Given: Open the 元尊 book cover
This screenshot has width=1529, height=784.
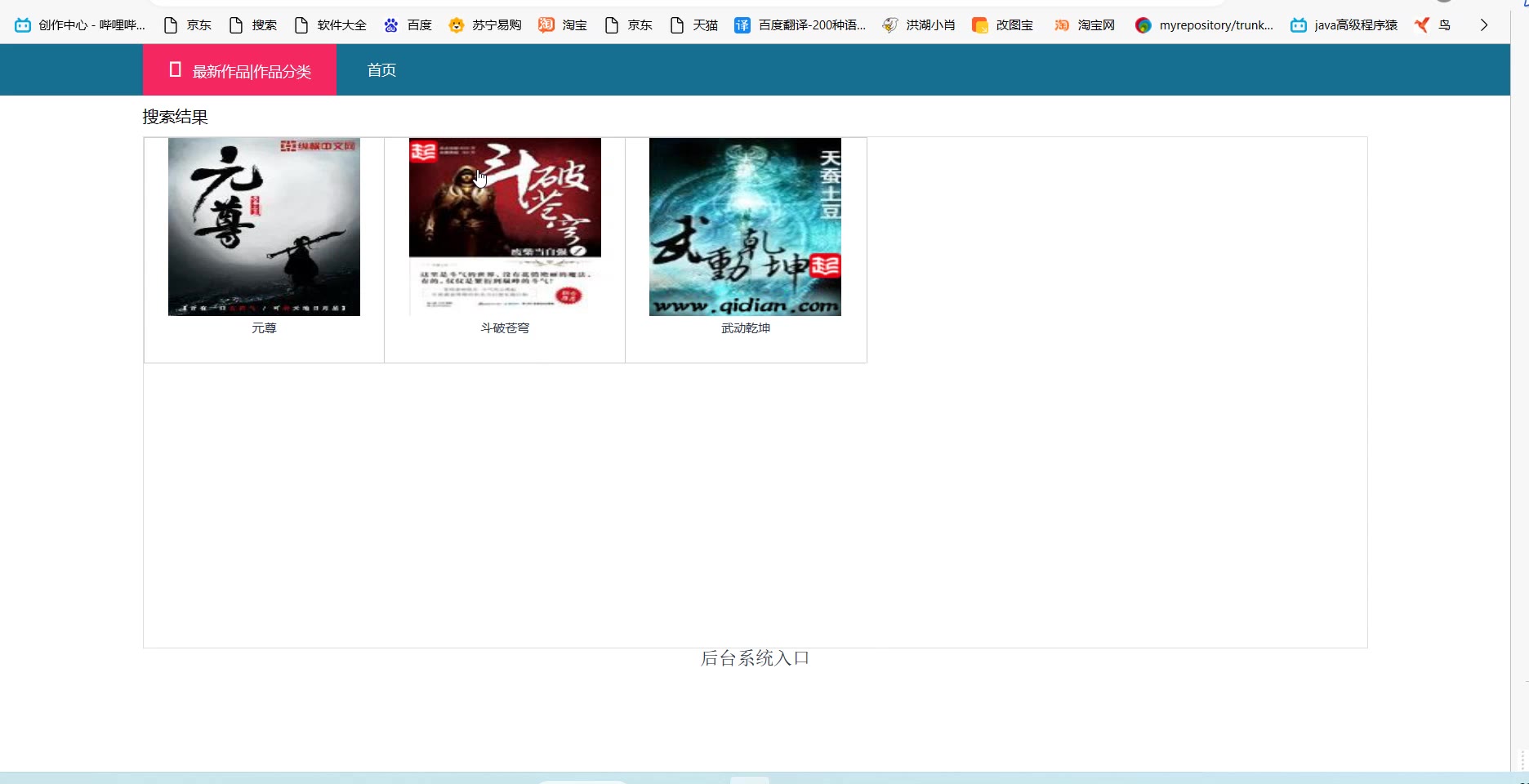Looking at the screenshot, I should tap(264, 227).
